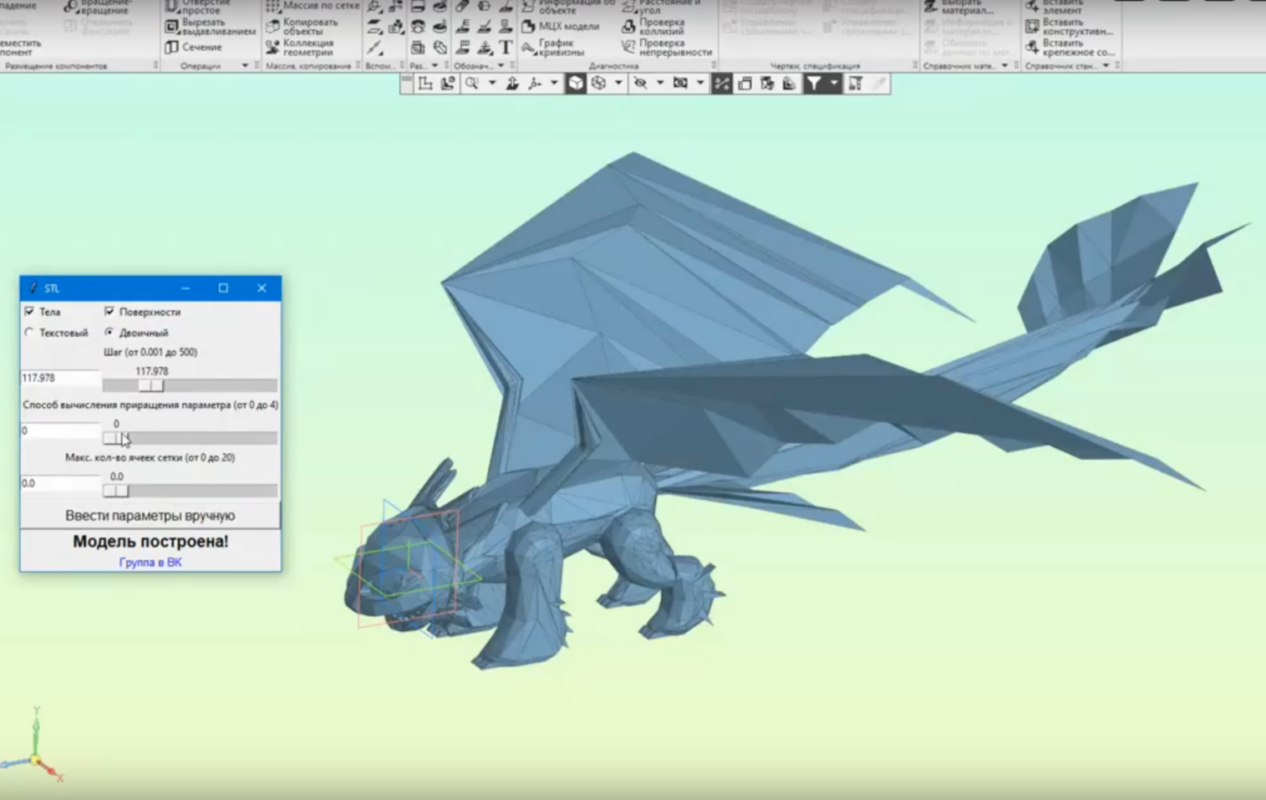
Task: Click Вставить конструктивный элемент icon
Action: click(x=1033, y=26)
